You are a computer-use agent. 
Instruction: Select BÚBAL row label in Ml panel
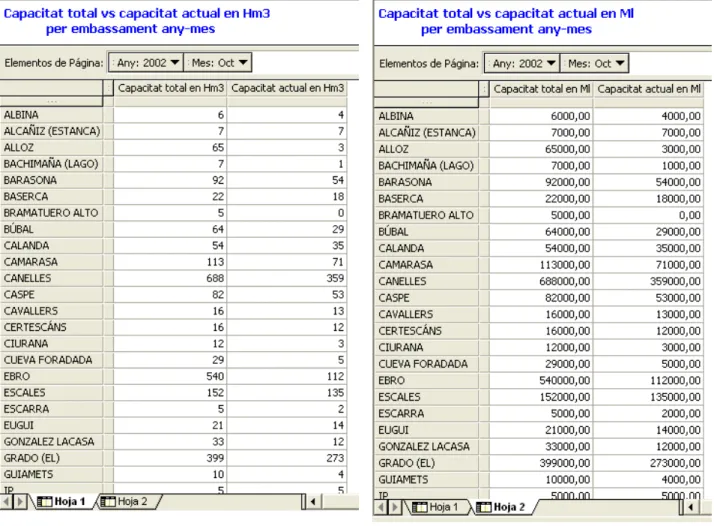426,232
